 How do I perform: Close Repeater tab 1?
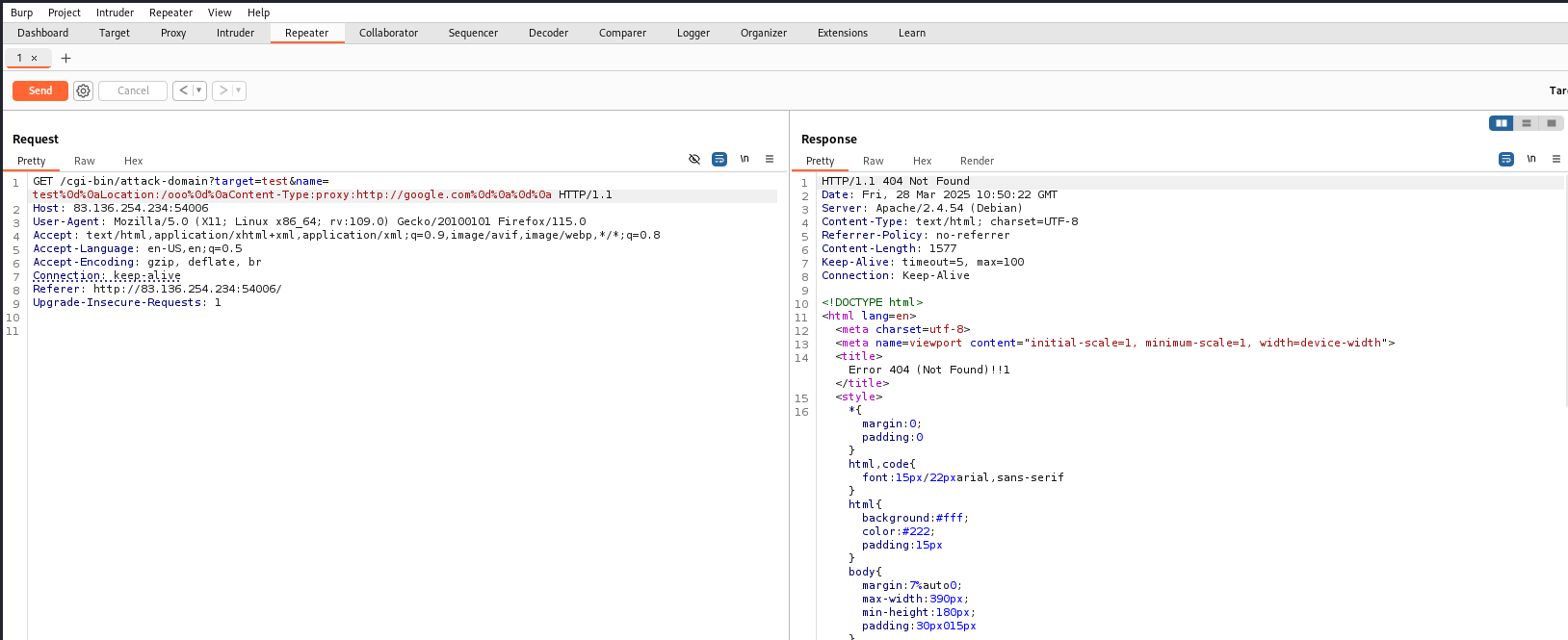tap(34, 59)
